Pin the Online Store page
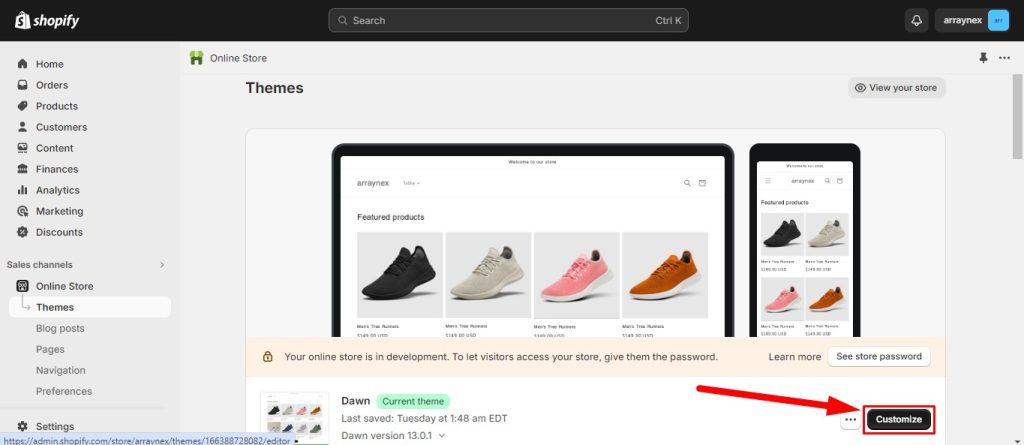This screenshot has width=1024, height=445. coord(982,58)
